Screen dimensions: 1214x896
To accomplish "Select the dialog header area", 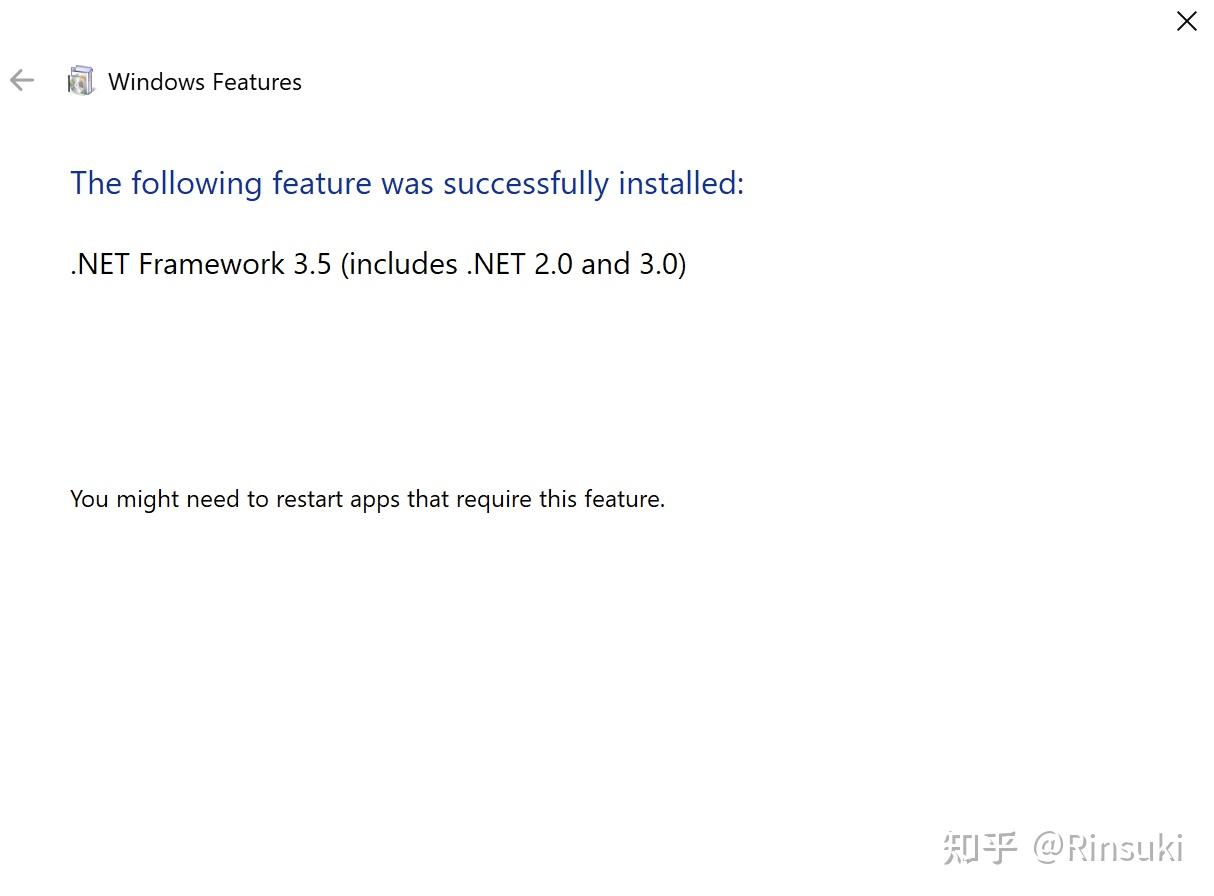I will click(x=400, y=81).
